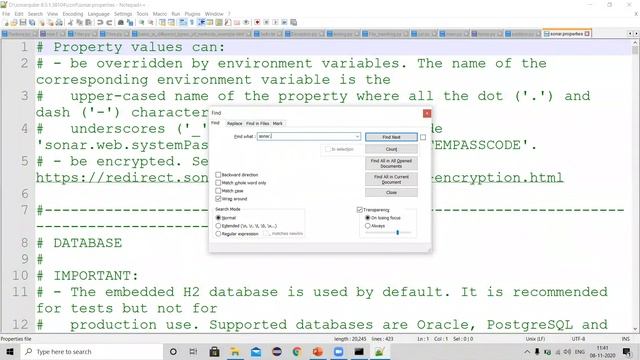Click the UTF-8 encoding in status bar
This screenshot has height=360, width=640.
578,339
